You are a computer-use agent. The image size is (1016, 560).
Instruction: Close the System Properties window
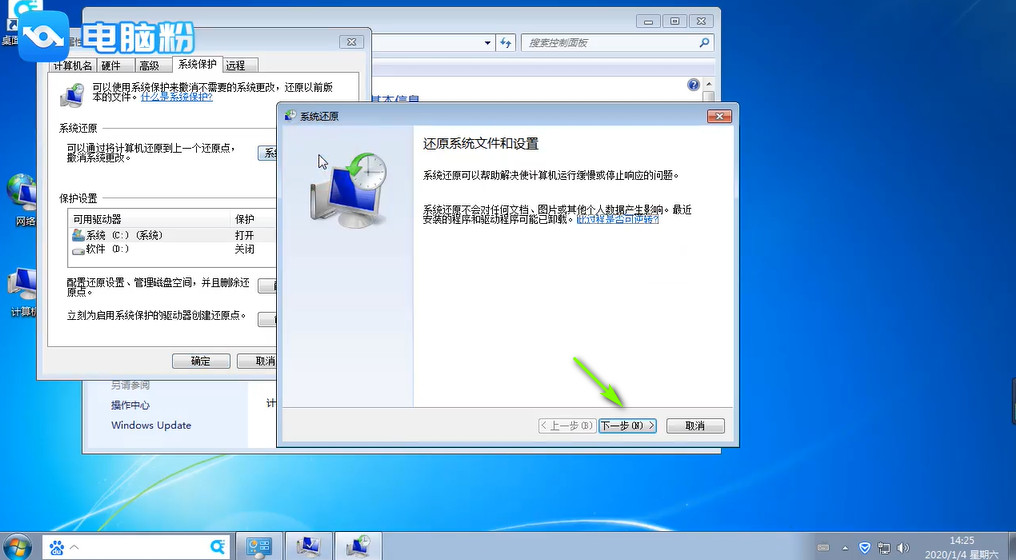[351, 41]
